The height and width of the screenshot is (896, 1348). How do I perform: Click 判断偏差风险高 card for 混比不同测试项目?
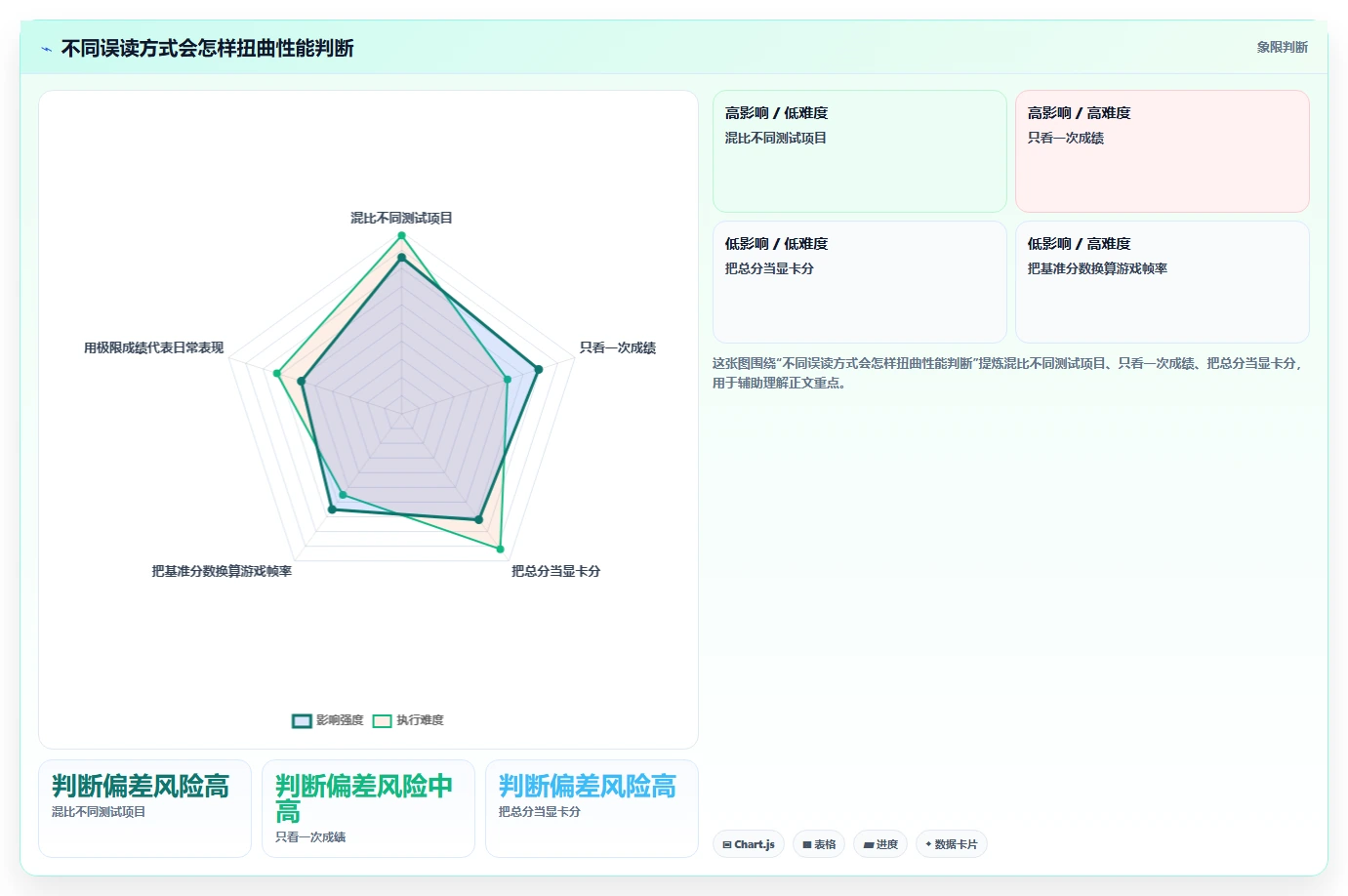click(144, 808)
